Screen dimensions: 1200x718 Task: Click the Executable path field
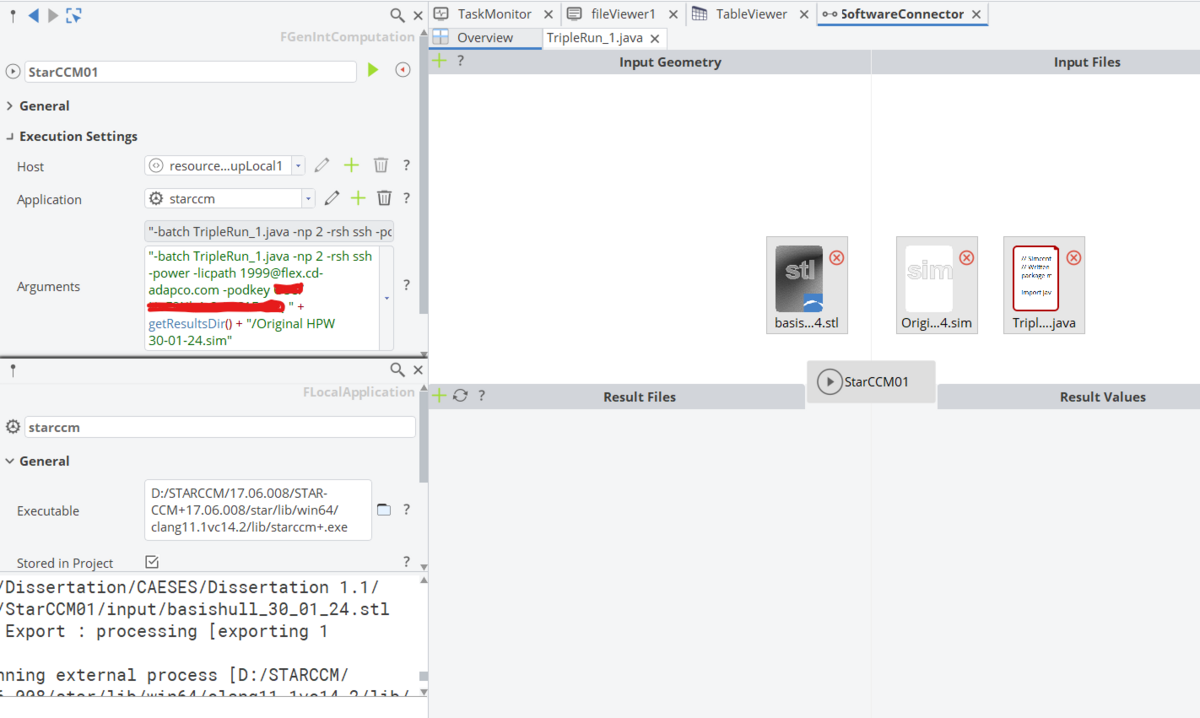tap(258, 510)
